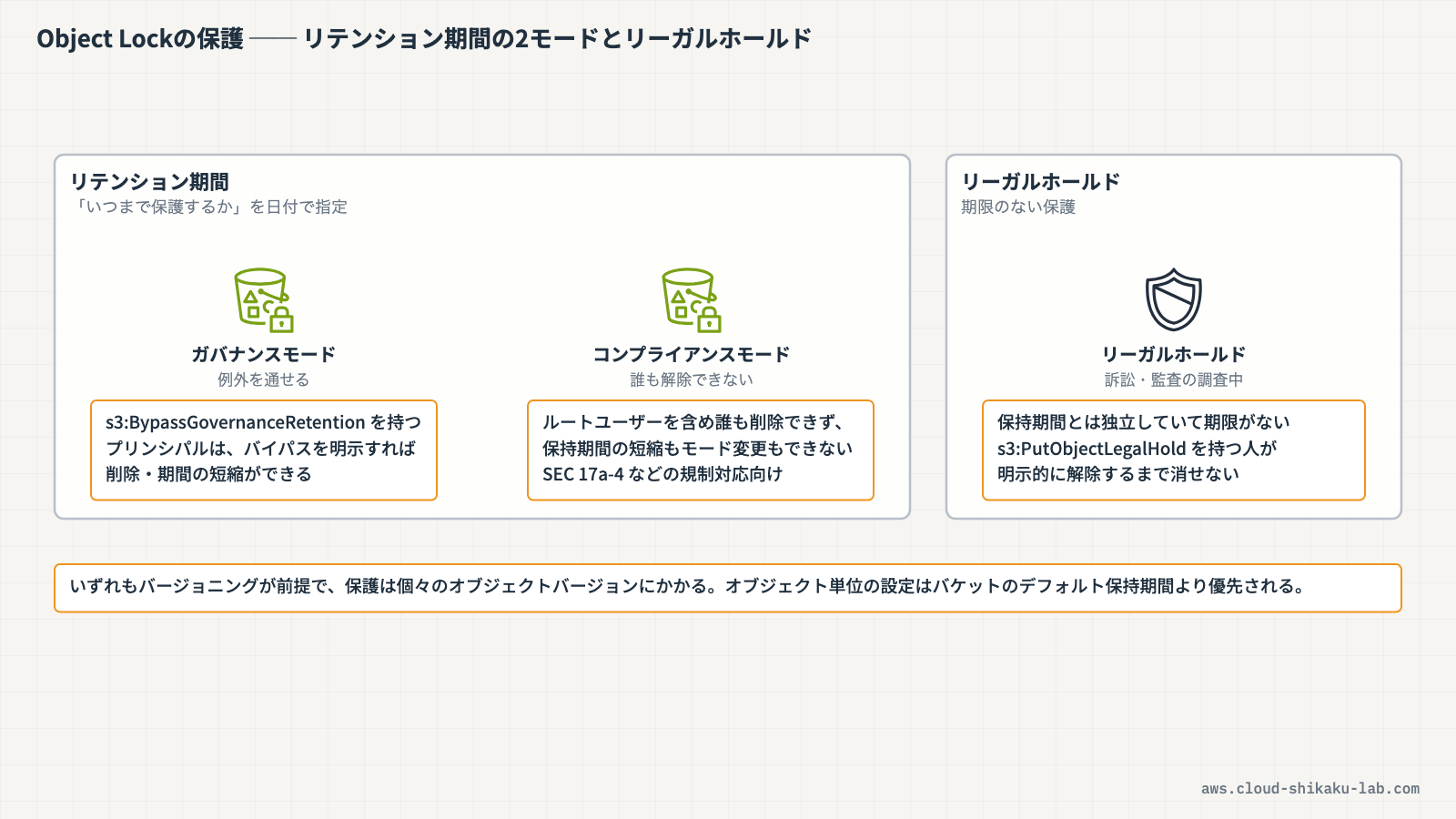Click the 'ガバナンスモード' label
Viewport: 1456px width, 819px height.
pyautogui.click(x=264, y=354)
